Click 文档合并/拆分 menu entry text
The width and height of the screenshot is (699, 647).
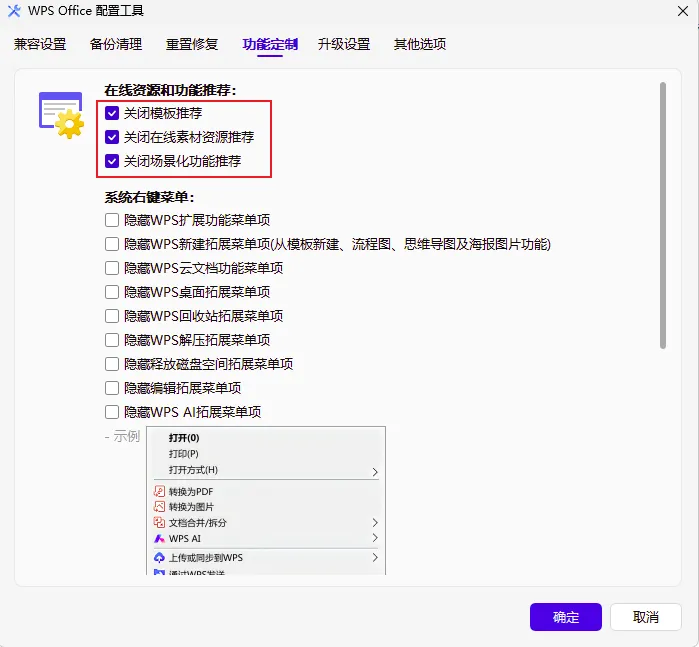(x=197, y=523)
